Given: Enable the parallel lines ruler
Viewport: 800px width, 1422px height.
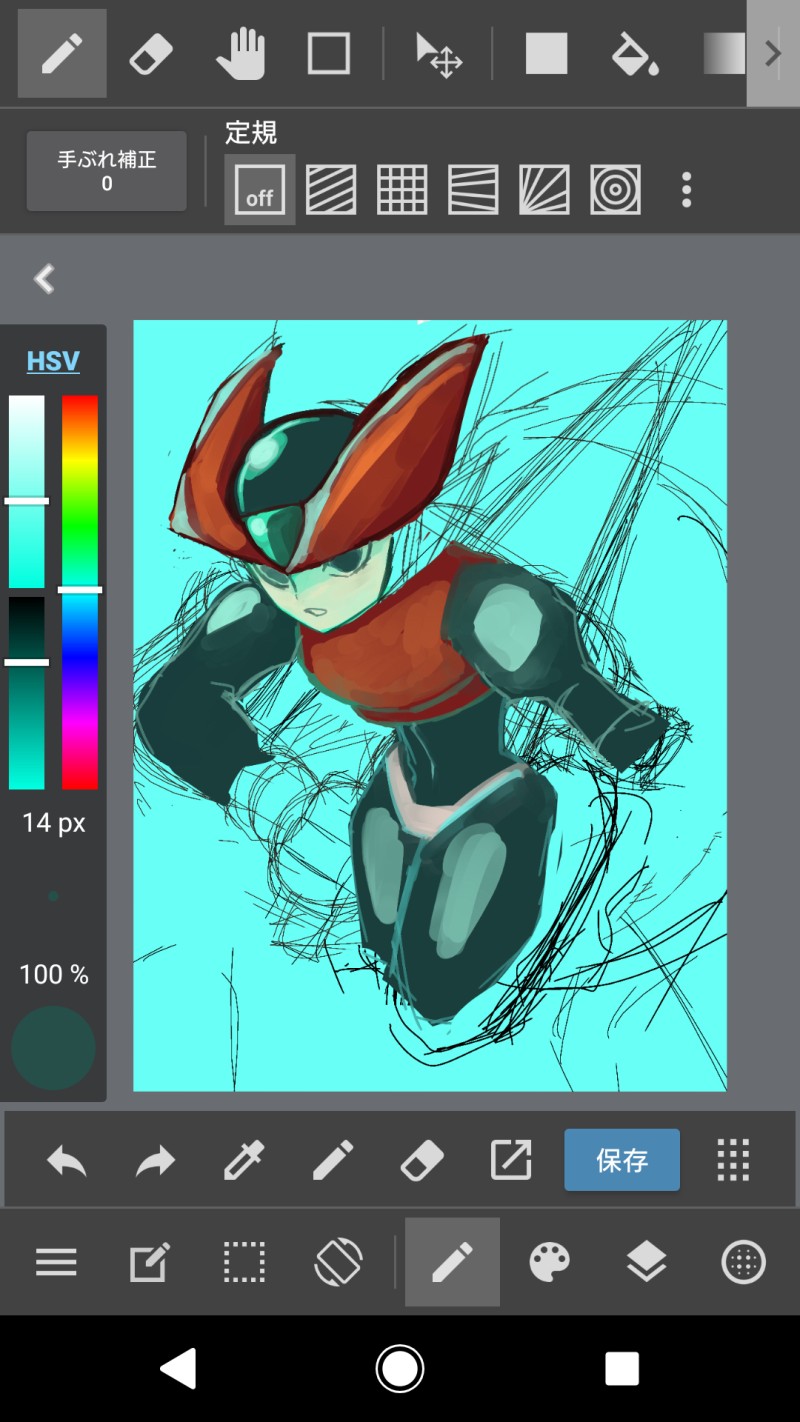Looking at the screenshot, I should pos(331,189).
